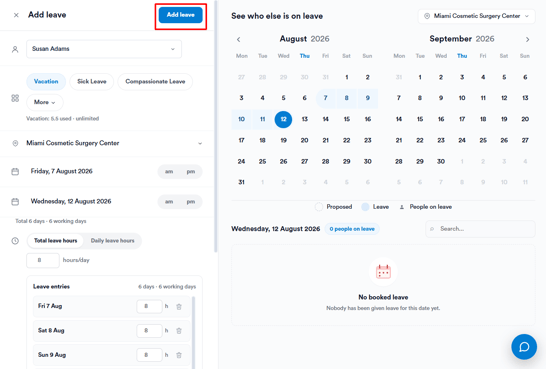This screenshot has width=546, height=369.
Task: Open the end date Wednesday, 12 August 2026
Action: click(x=71, y=201)
